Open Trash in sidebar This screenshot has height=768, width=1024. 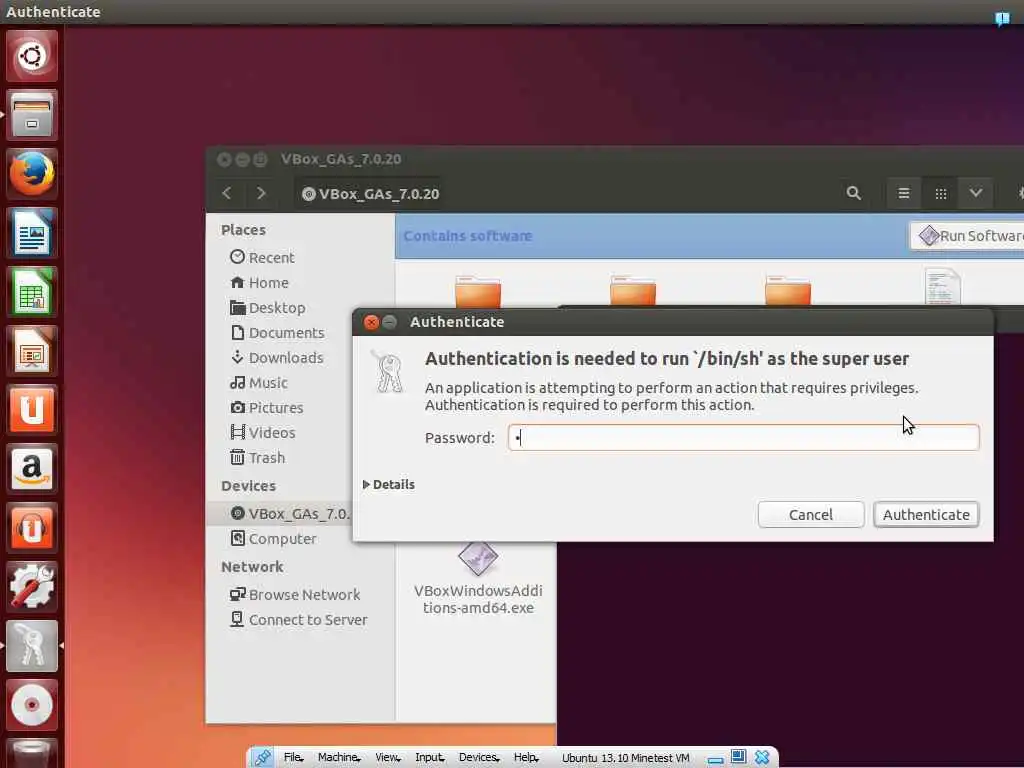click(257, 458)
